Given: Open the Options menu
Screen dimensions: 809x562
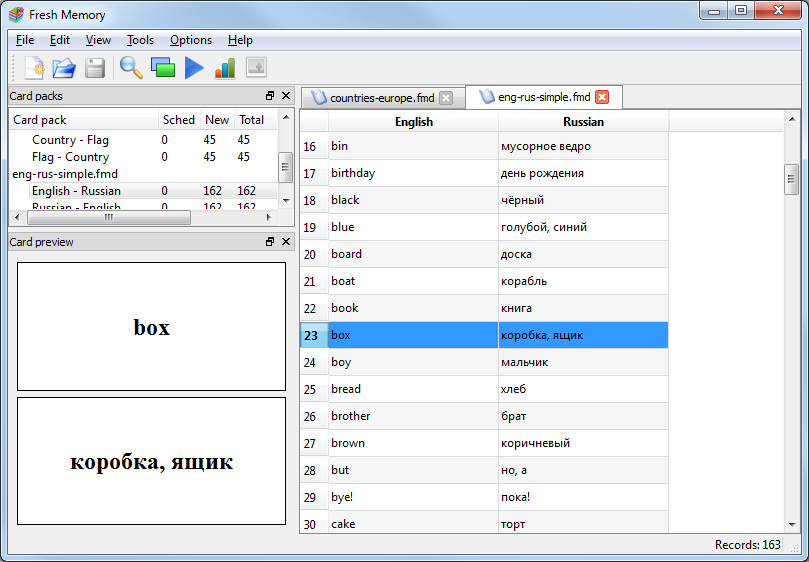Looking at the screenshot, I should coord(191,40).
